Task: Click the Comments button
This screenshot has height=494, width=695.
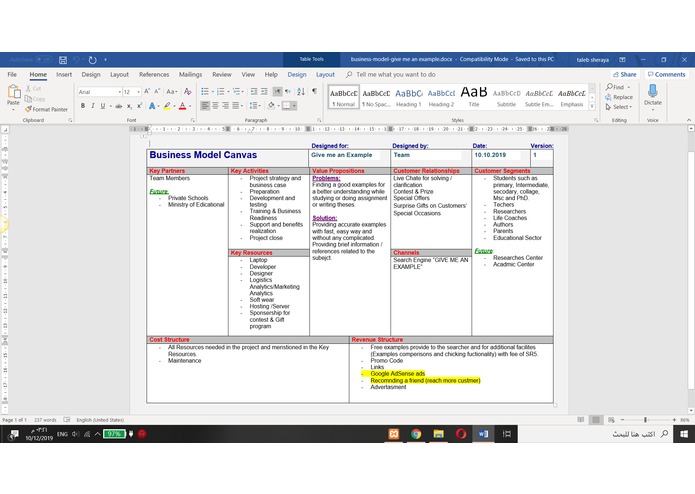Action: 667,74
